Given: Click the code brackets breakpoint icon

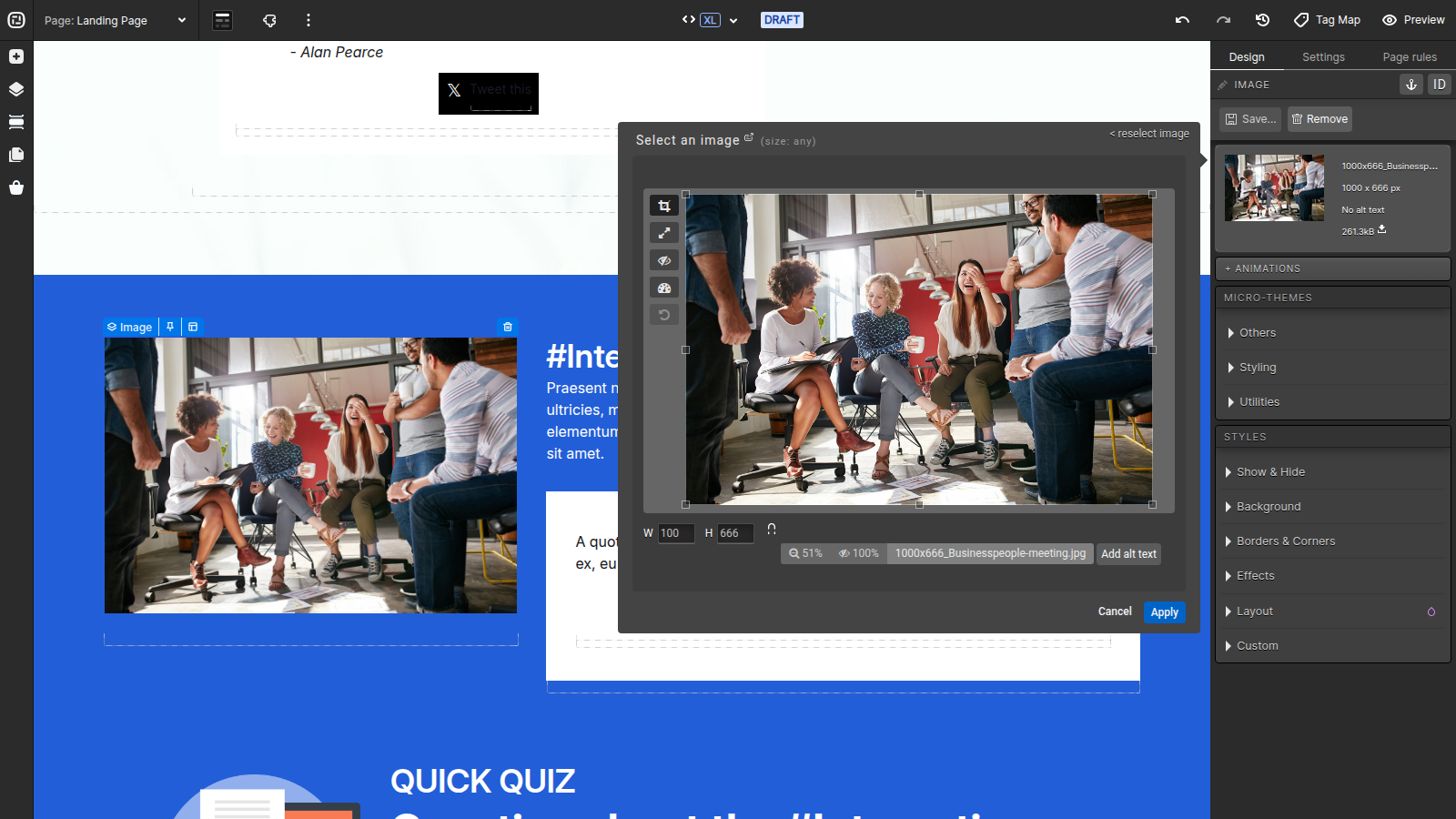Looking at the screenshot, I should click(689, 19).
